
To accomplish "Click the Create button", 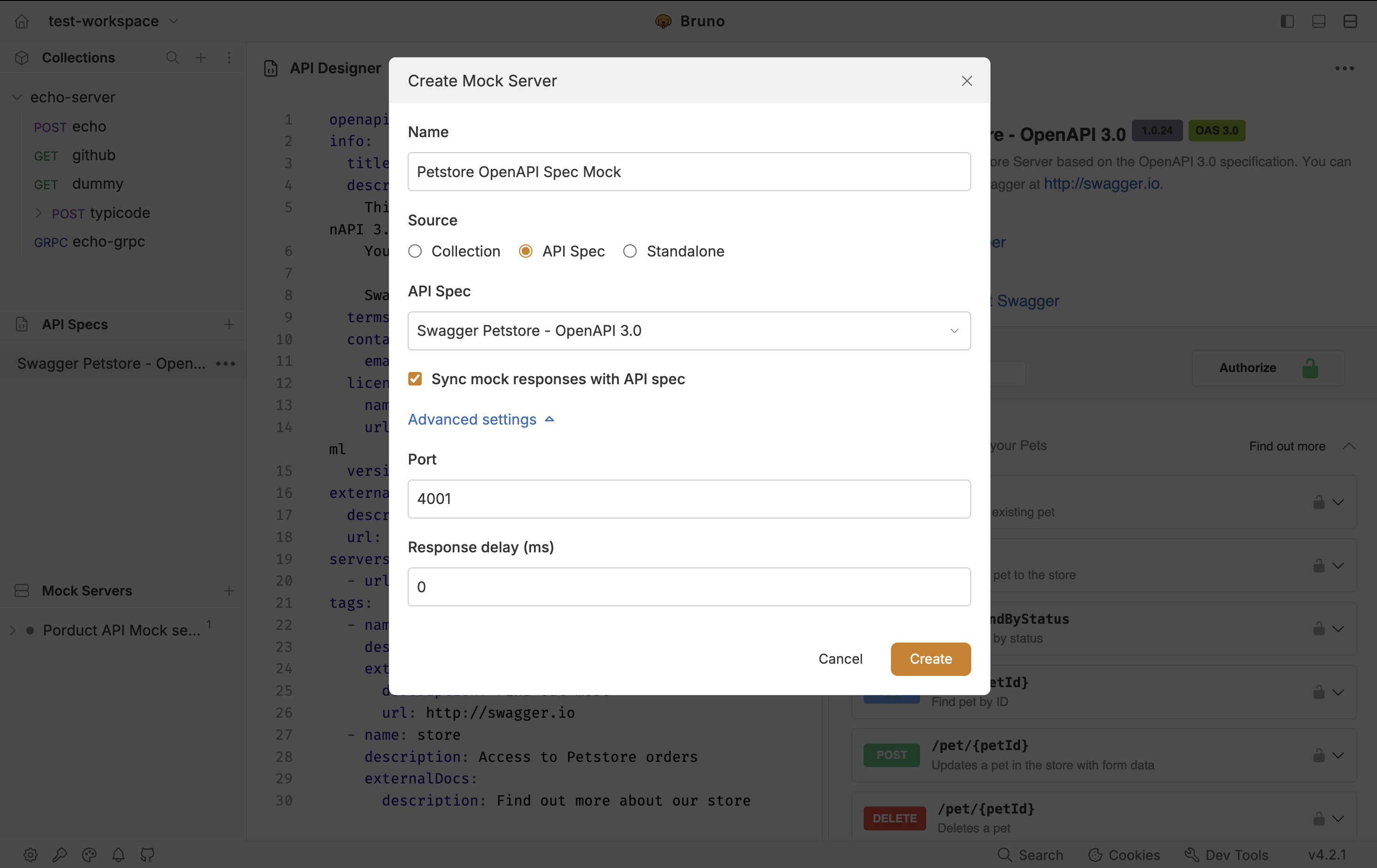I will (930, 659).
